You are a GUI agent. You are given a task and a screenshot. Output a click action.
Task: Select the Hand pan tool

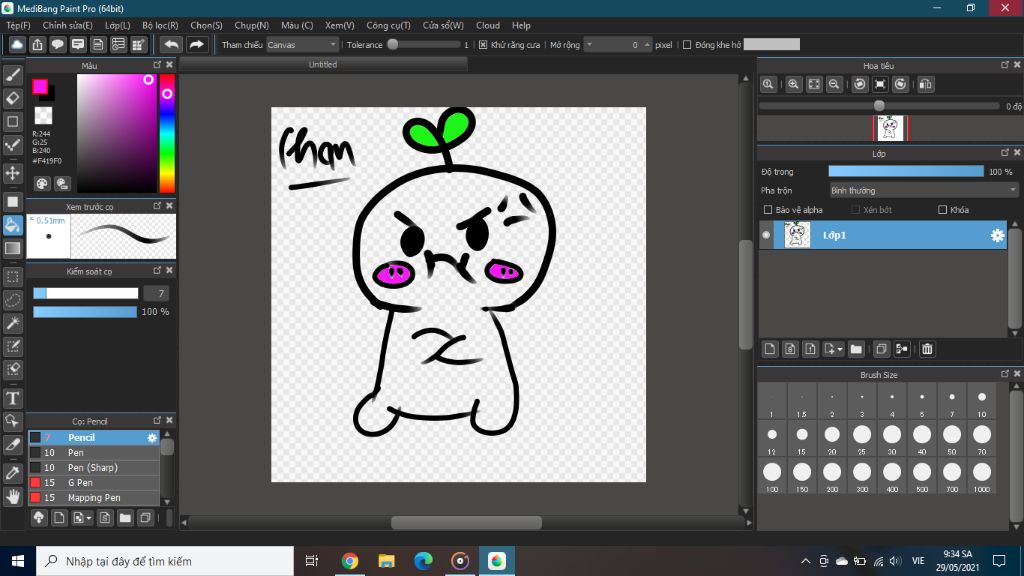pyautogui.click(x=13, y=497)
